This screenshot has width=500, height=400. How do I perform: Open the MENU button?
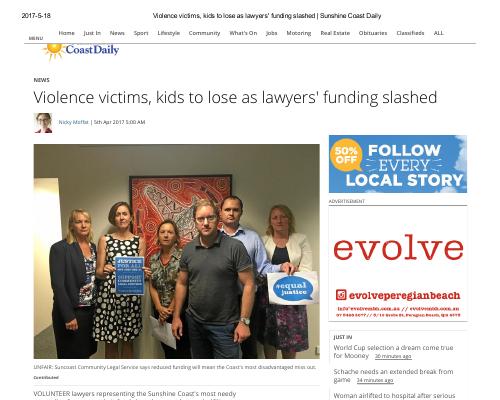[36, 38]
